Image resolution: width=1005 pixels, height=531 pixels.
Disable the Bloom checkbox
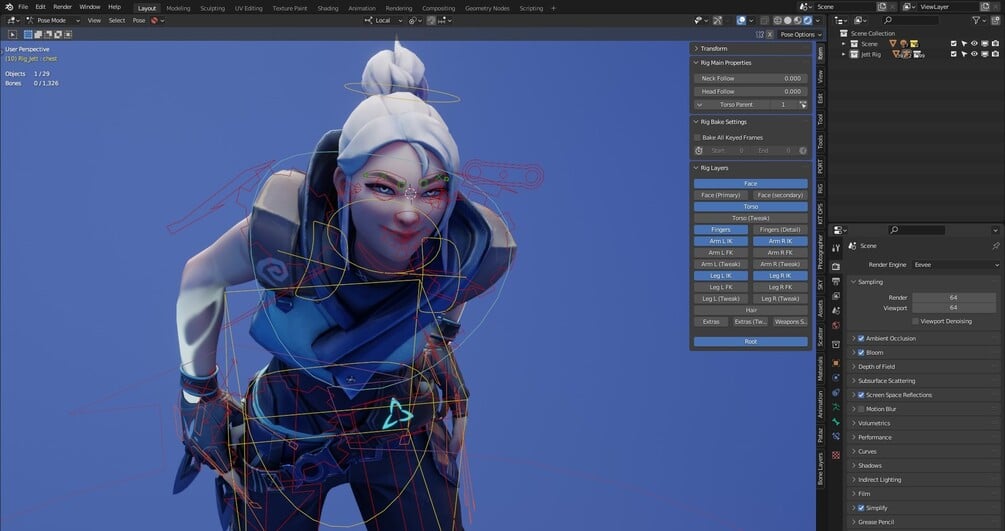click(861, 352)
